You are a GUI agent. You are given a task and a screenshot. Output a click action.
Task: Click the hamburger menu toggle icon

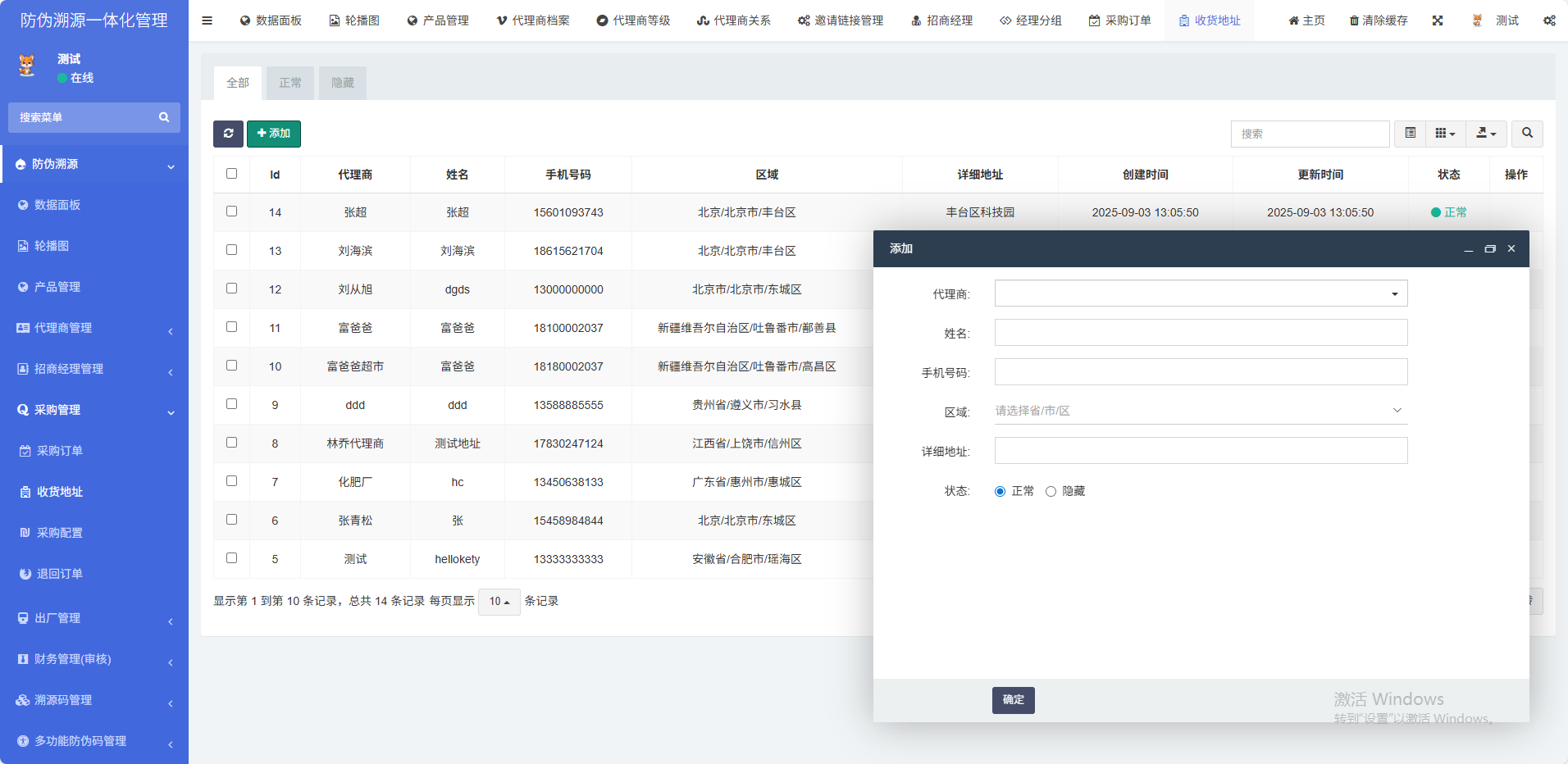207,20
